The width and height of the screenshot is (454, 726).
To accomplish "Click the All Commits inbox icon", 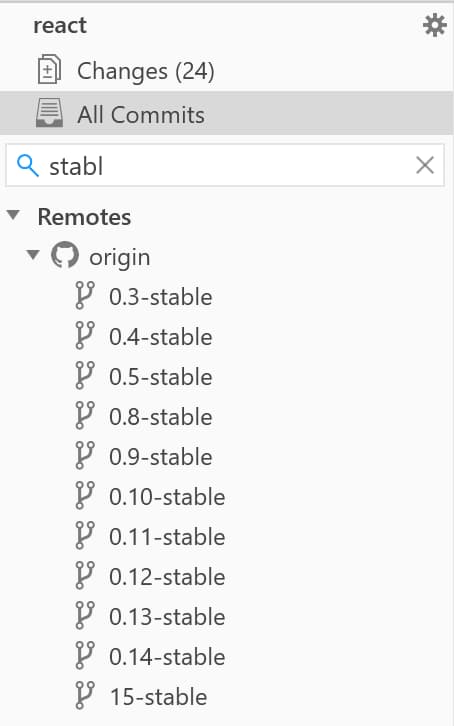I will [x=49, y=113].
